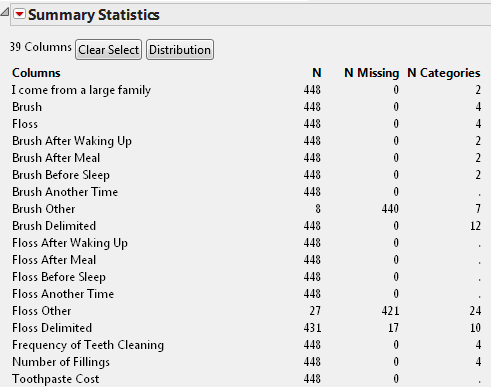491x387 pixels.
Task: Select the 'Floss' column row
Action: [x=25, y=124]
